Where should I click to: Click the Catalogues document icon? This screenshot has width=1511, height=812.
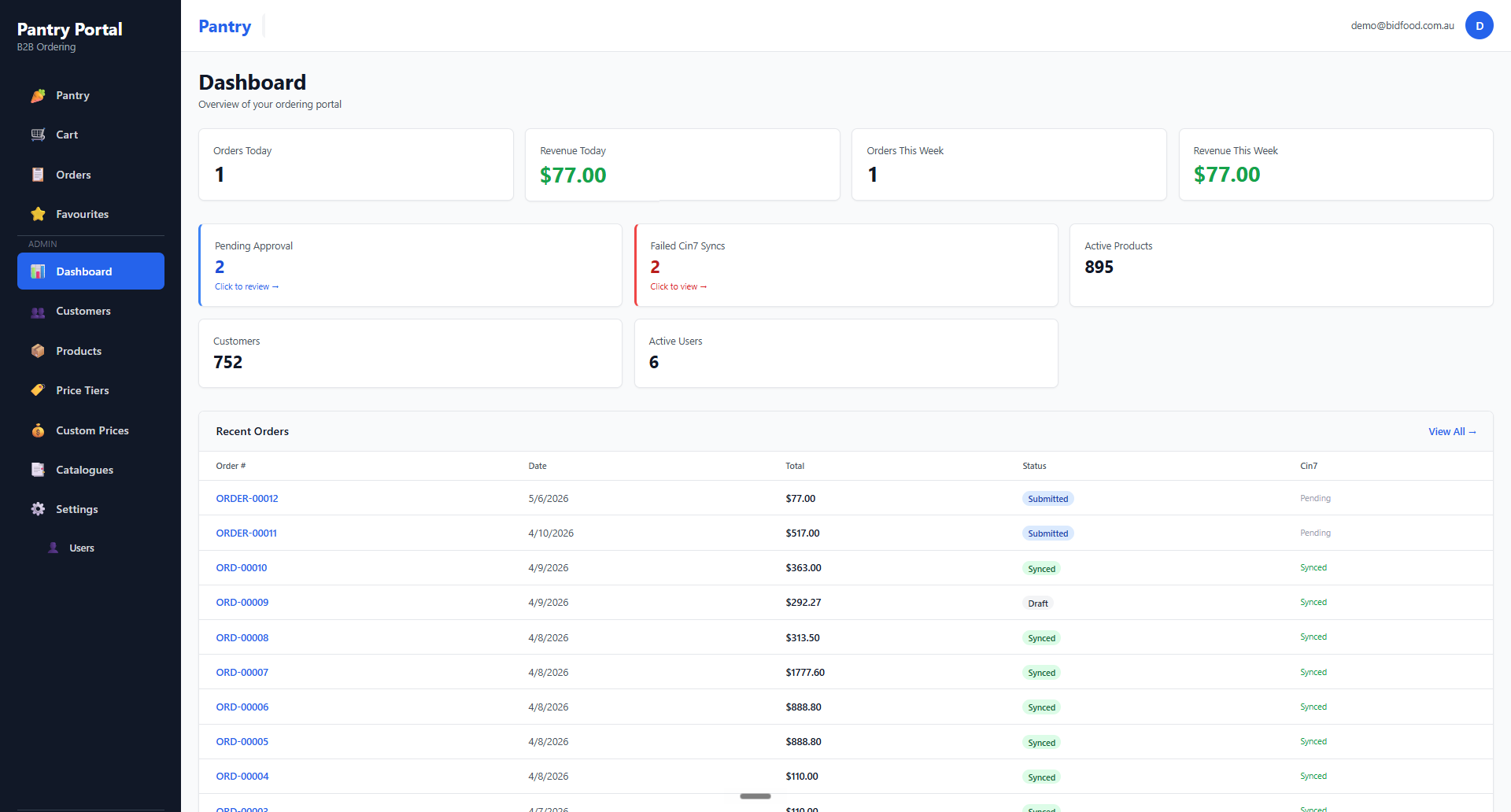tap(38, 470)
